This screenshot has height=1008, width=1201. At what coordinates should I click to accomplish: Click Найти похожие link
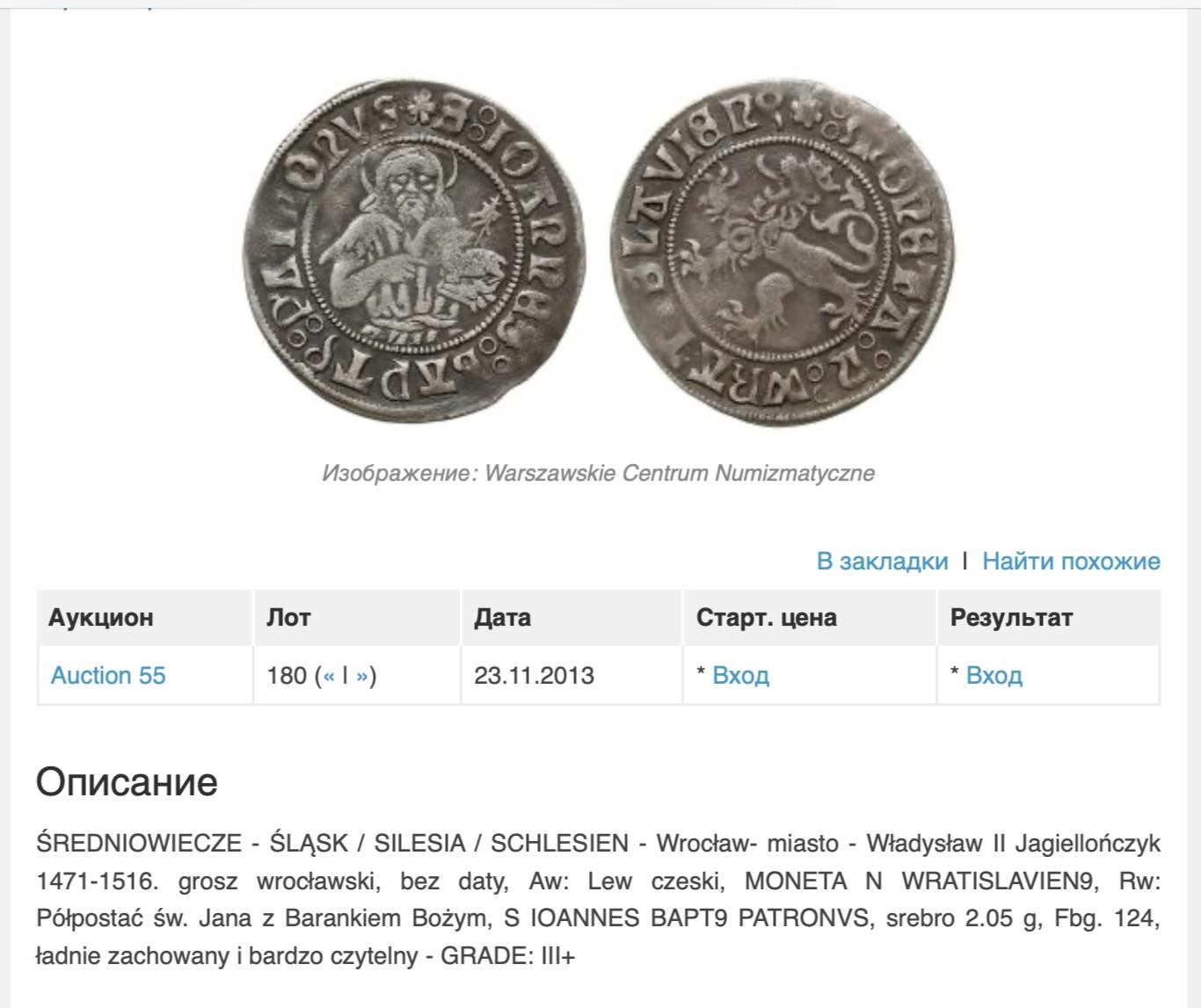[x=1071, y=561]
